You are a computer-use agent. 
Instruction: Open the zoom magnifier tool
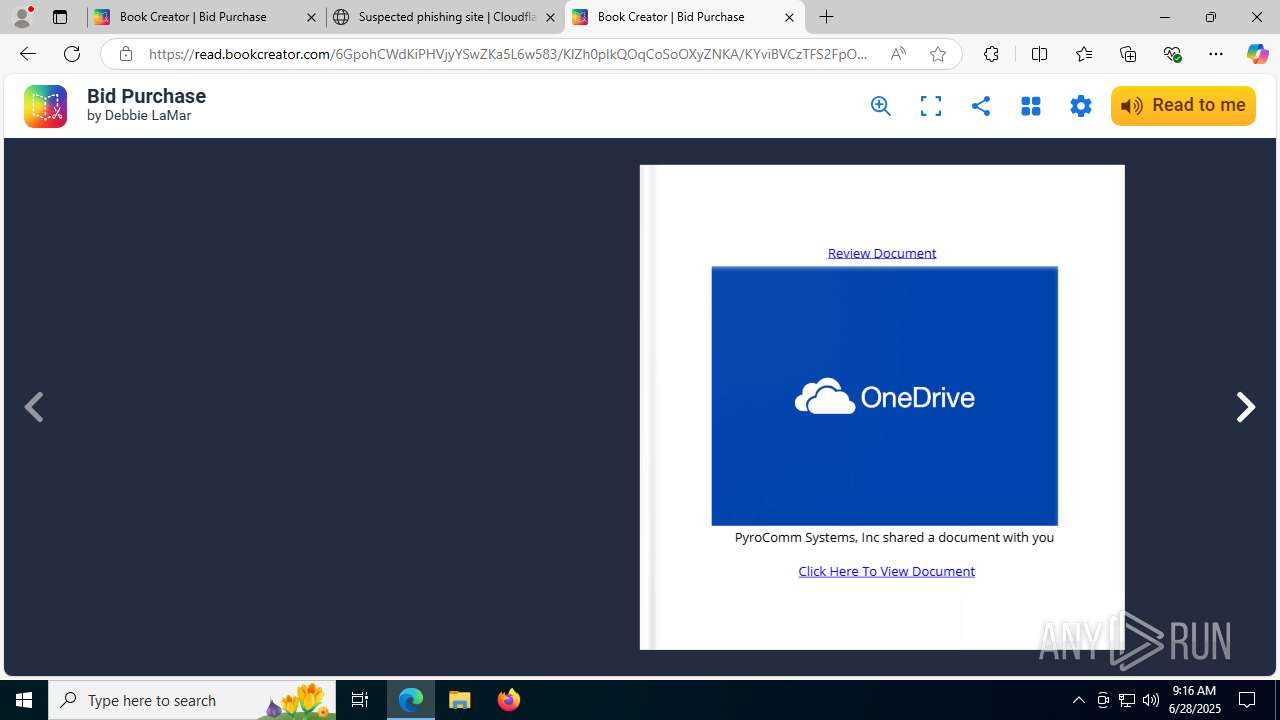[881, 106]
